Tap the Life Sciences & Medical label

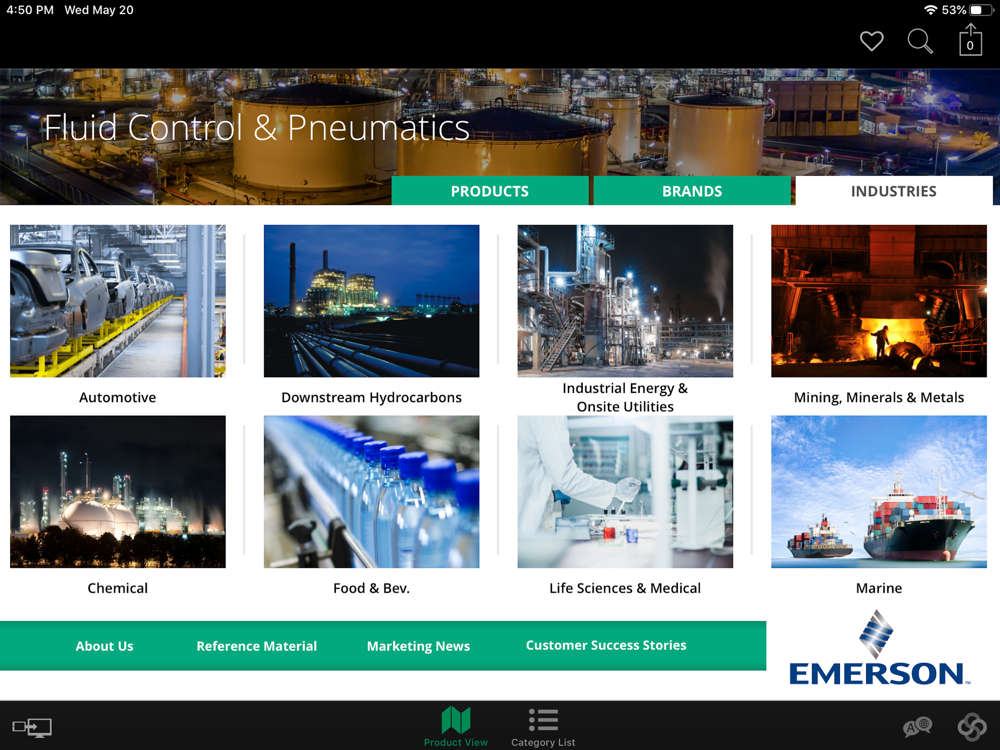coord(625,588)
